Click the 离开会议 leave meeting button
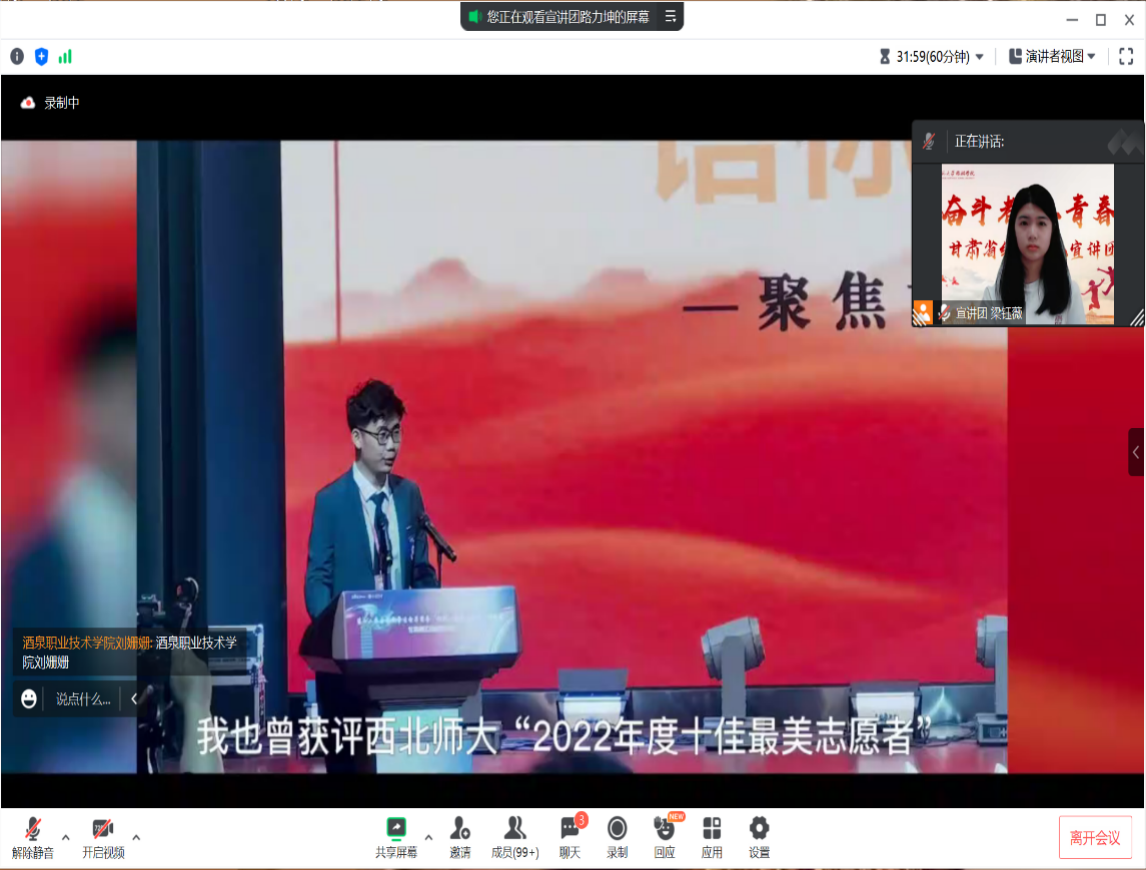The height and width of the screenshot is (870, 1146). (1095, 838)
